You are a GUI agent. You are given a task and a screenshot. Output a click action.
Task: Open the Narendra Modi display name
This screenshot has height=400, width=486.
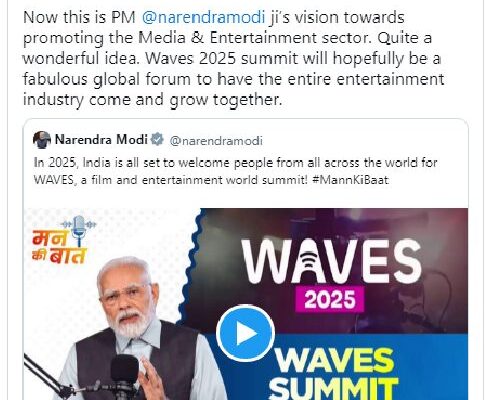[x=101, y=139]
